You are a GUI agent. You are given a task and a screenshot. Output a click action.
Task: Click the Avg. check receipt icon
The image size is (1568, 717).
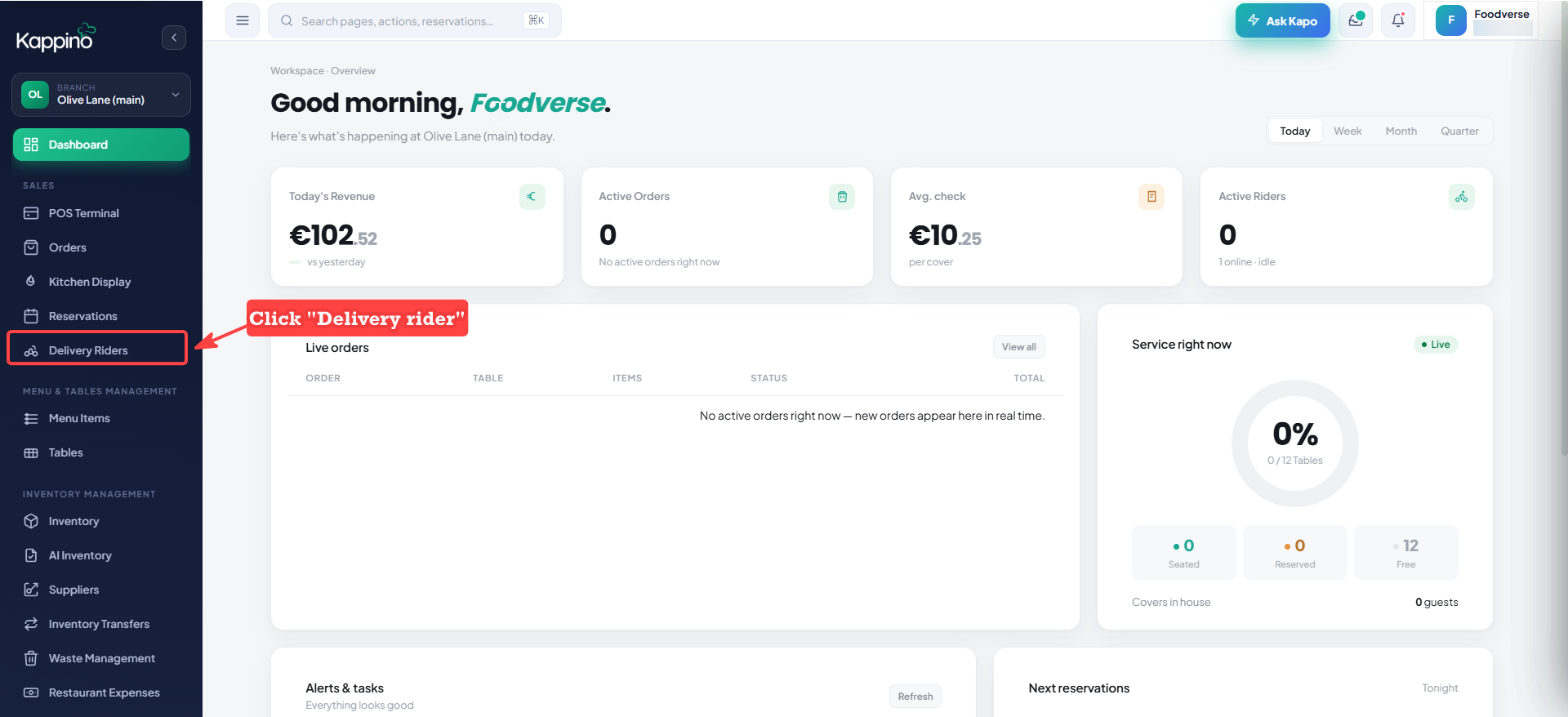[x=1151, y=197]
